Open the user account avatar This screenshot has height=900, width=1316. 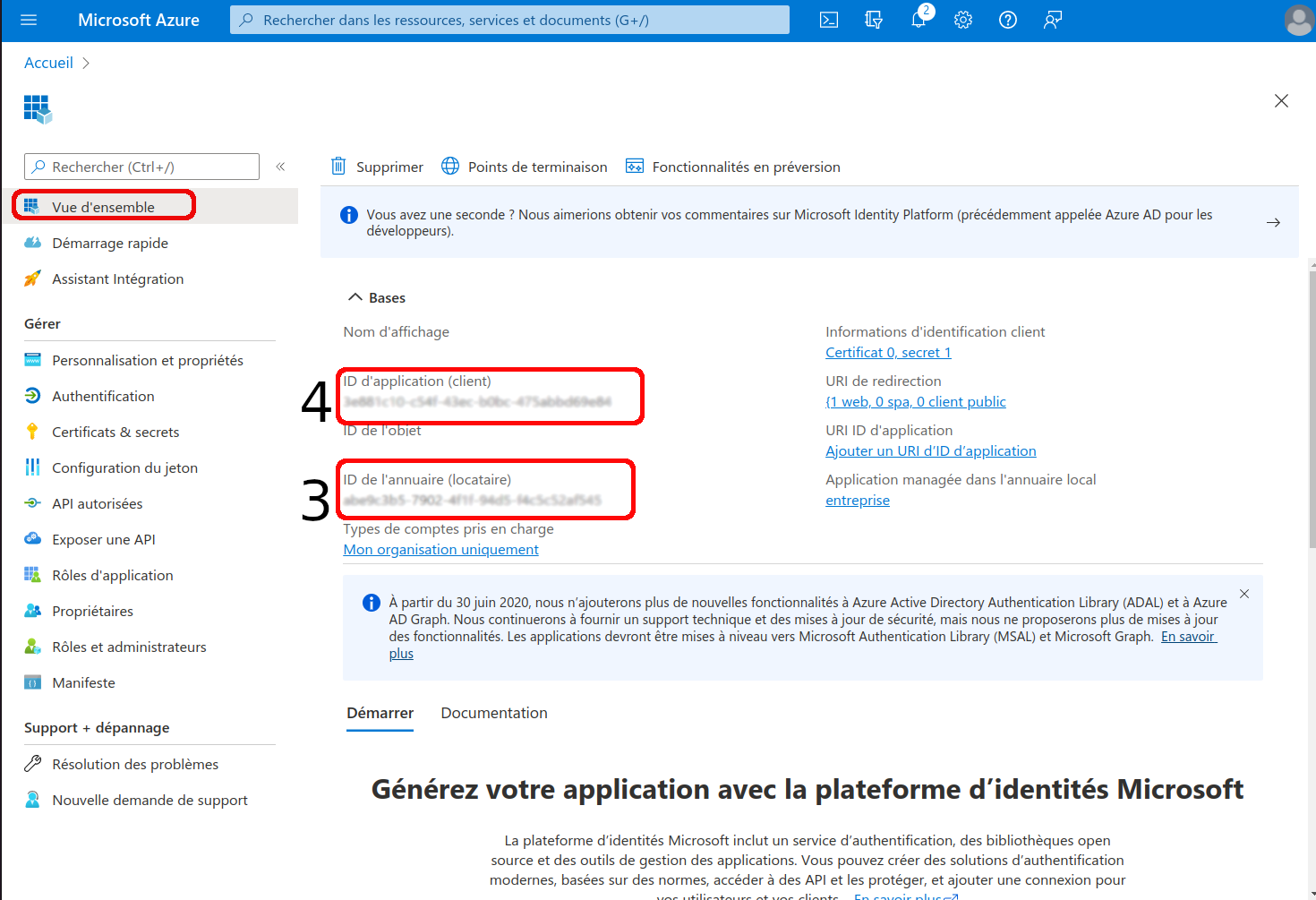coord(1299,20)
